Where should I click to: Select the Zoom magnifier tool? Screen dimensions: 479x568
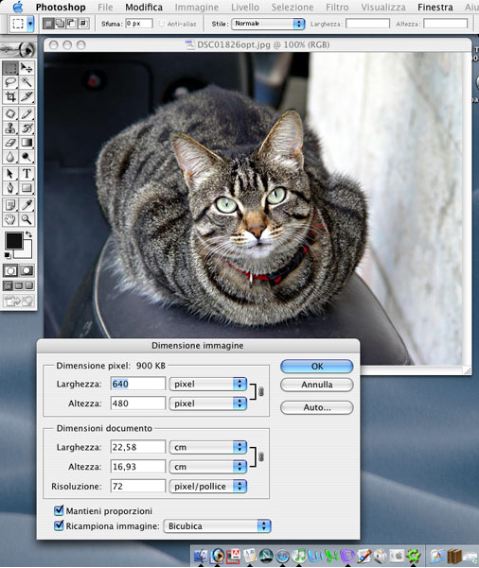point(26,220)
